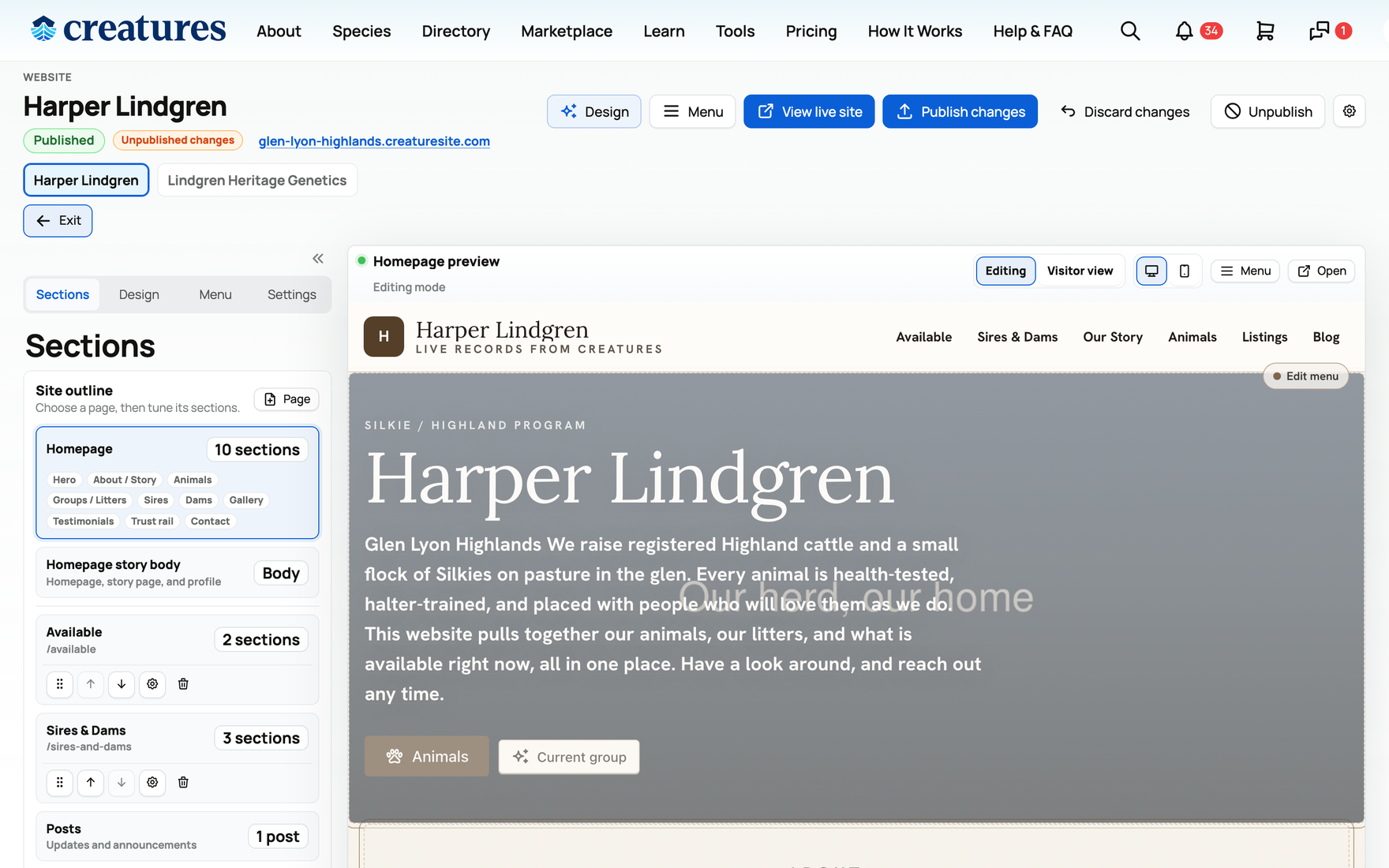Switch to the Sections tab

click(62, 294)
